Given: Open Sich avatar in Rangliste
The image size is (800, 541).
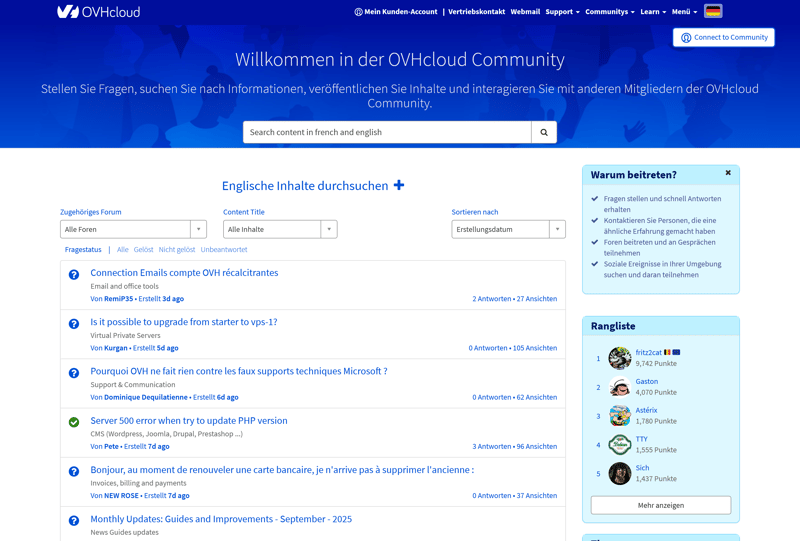Looking at the screenshot, I should pos(620,473).
